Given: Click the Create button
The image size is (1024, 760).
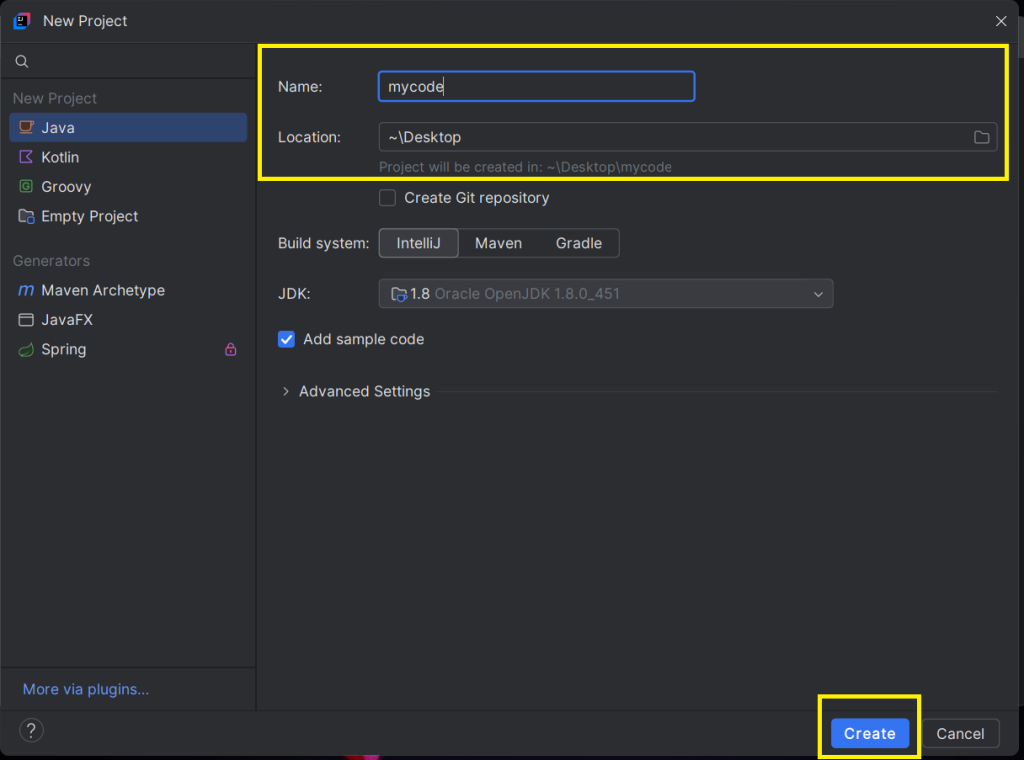Looking at the screenshot, I should click(x=868, y=733).
